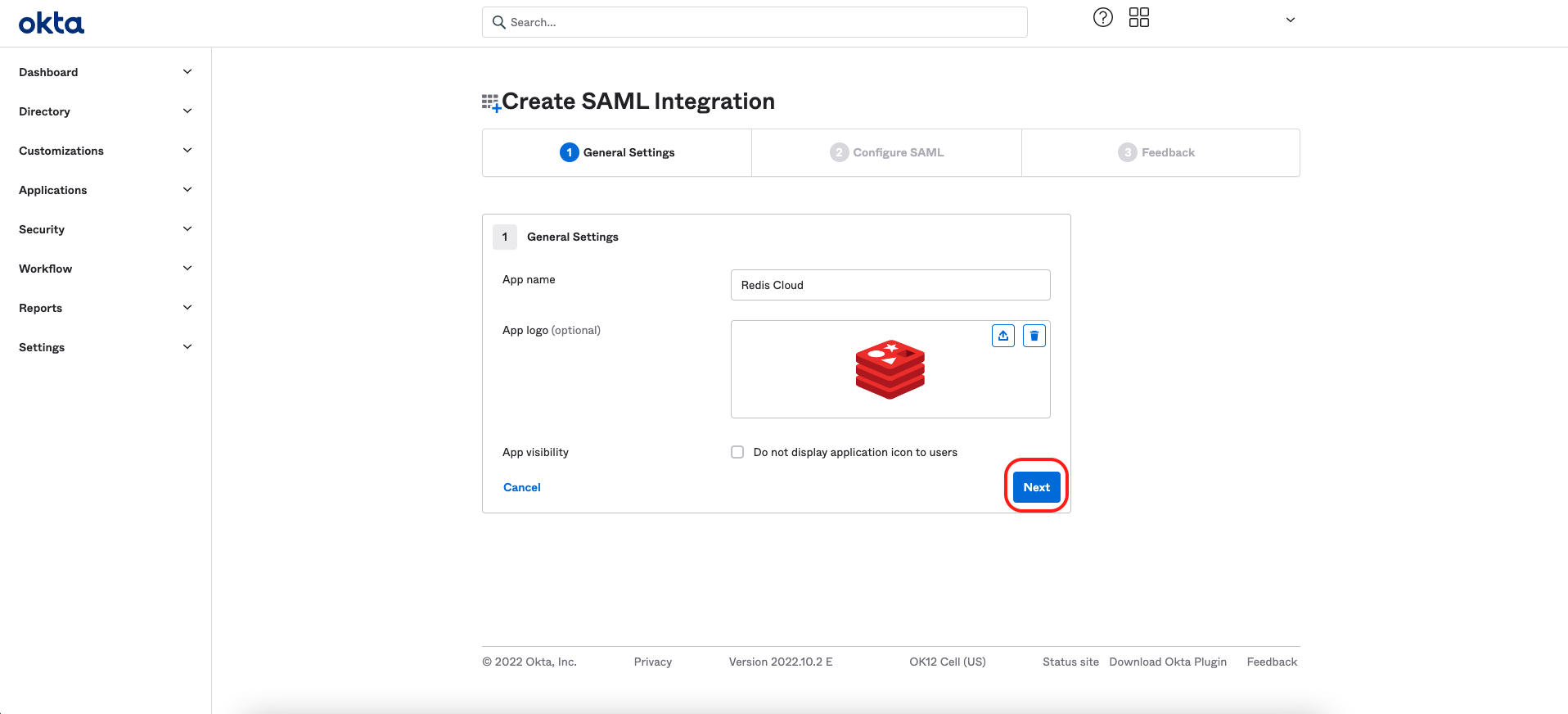Click the Redis logo image preview
The image size is (1568, 714).
(890, 369)
